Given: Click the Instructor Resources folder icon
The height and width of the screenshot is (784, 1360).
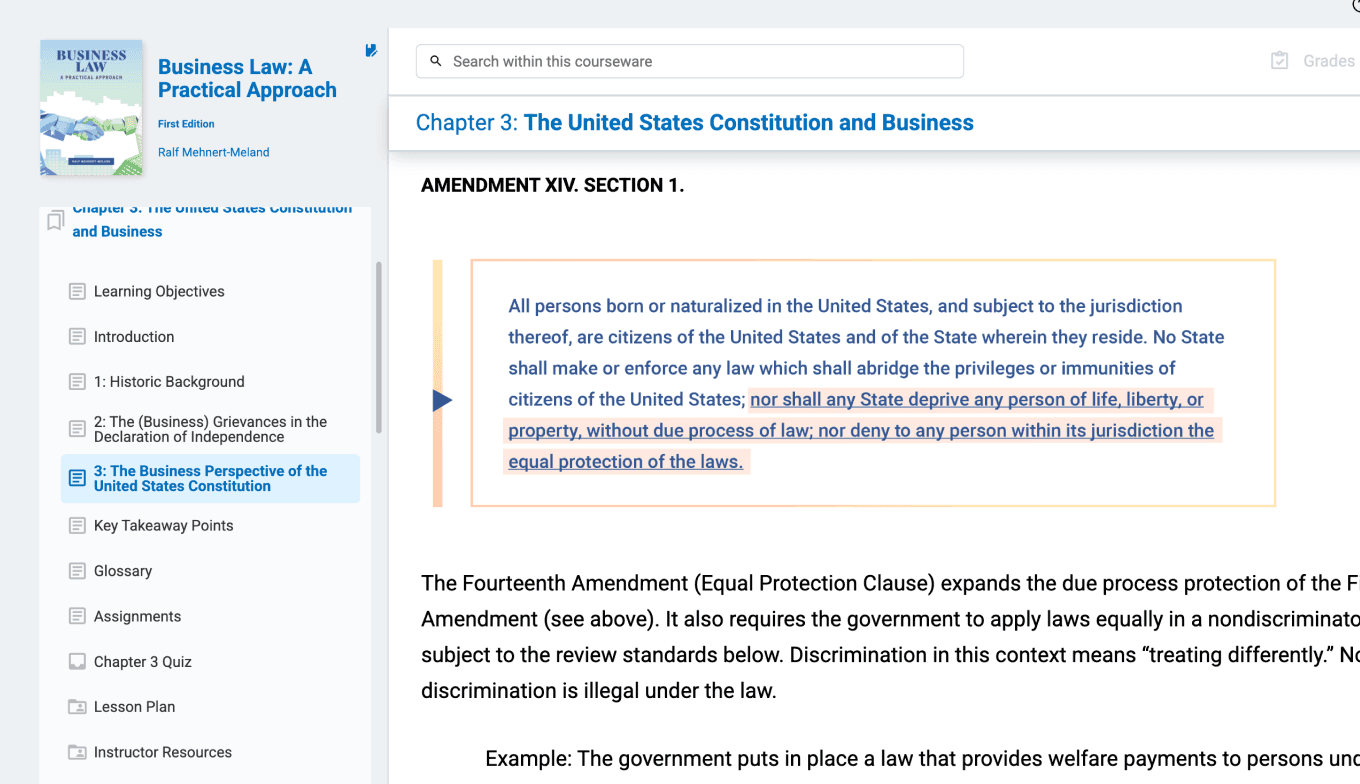Looking at the screenshot, I should pos(77,752).
